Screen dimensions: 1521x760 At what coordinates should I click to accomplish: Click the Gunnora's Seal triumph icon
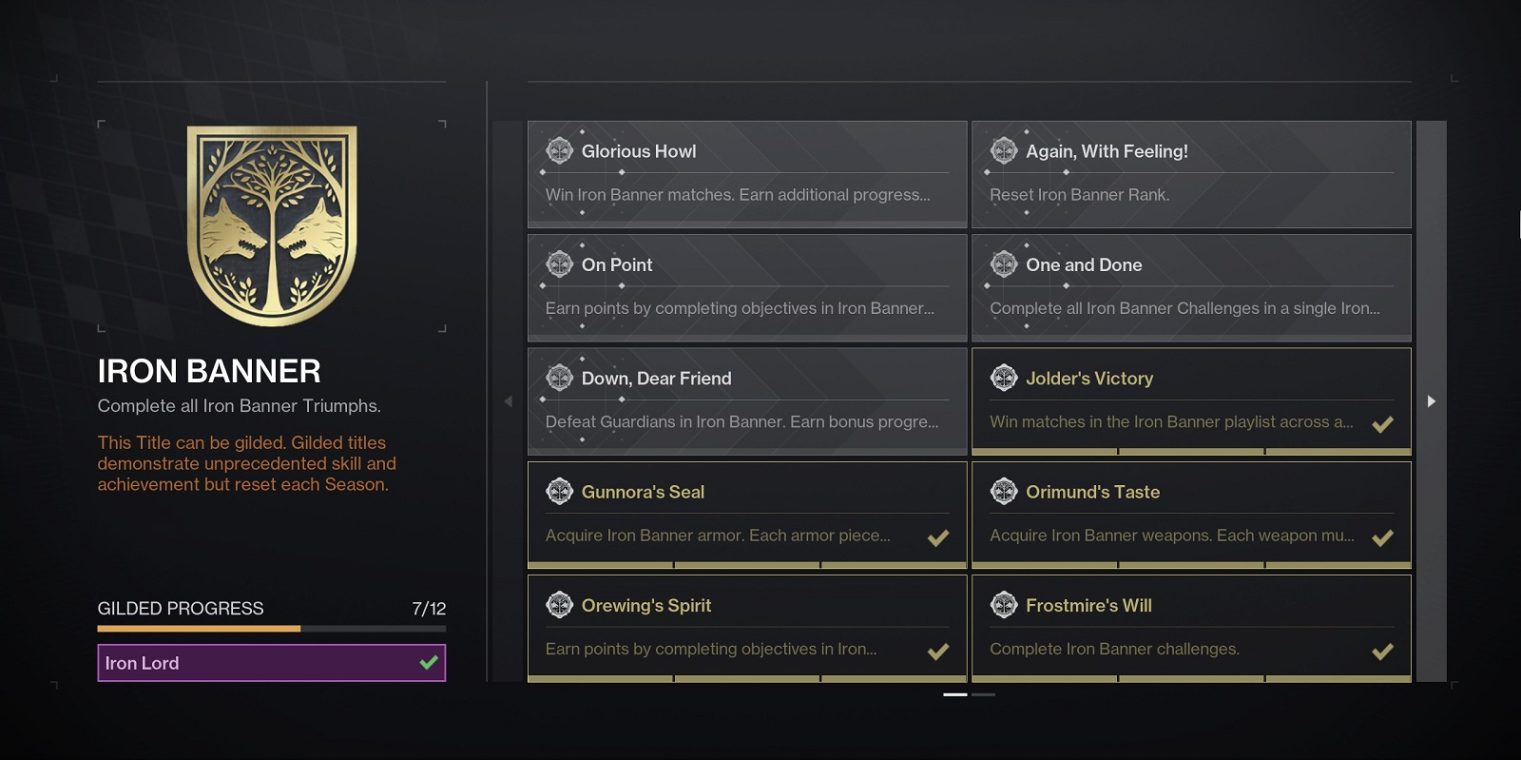click(x=559, y=491)
